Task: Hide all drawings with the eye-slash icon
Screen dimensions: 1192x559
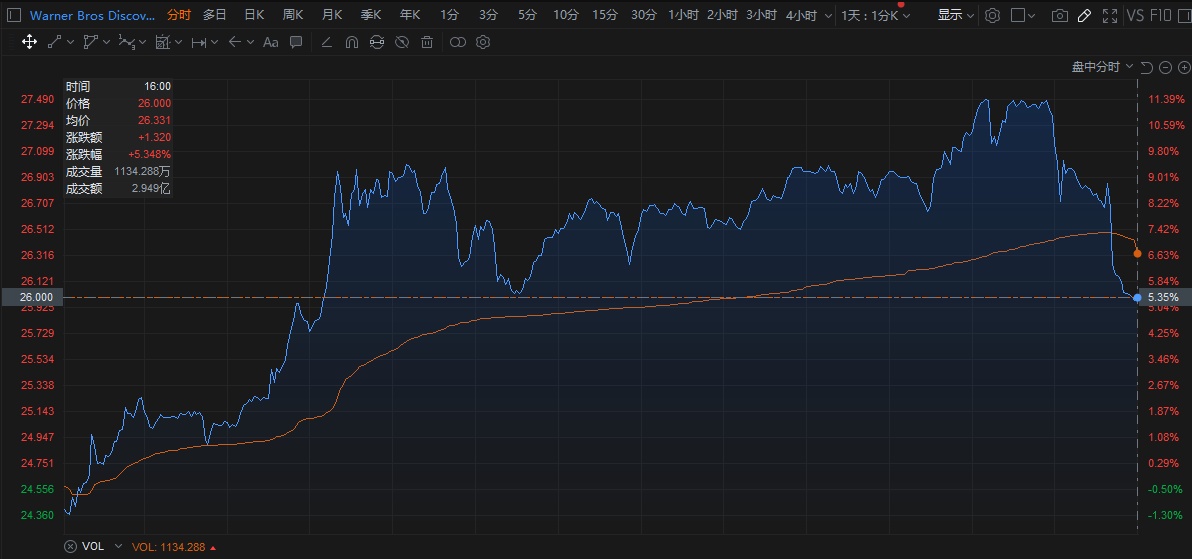Action: (x=401, y=42)
